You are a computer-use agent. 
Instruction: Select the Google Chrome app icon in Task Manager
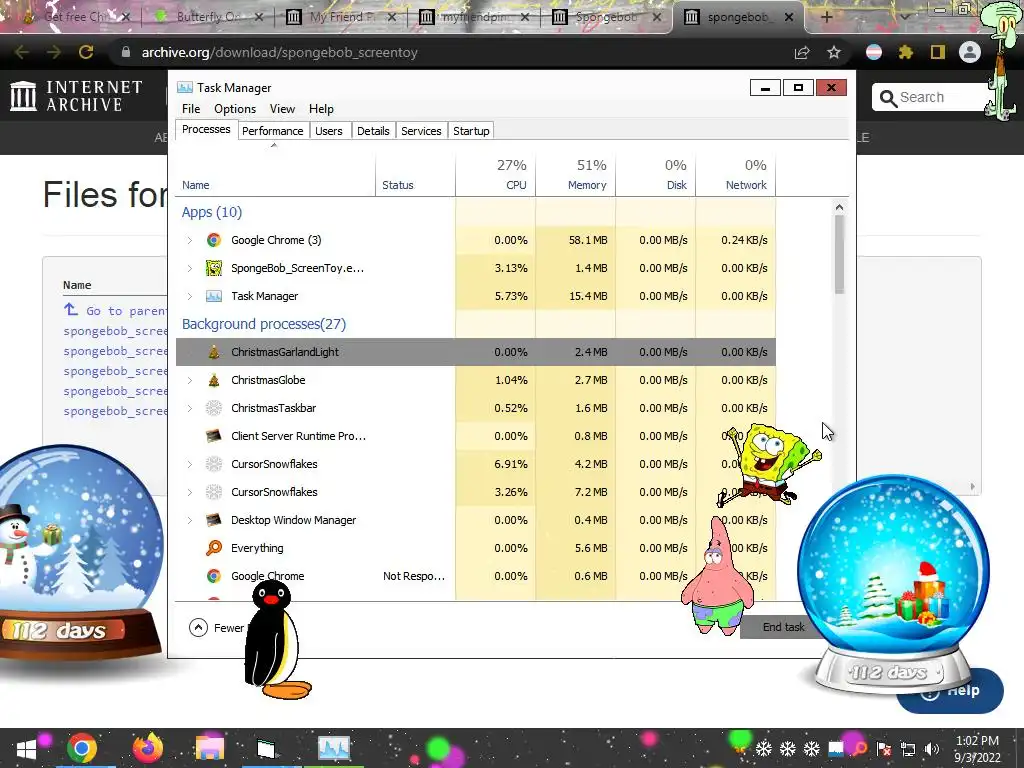coord(214,240)
